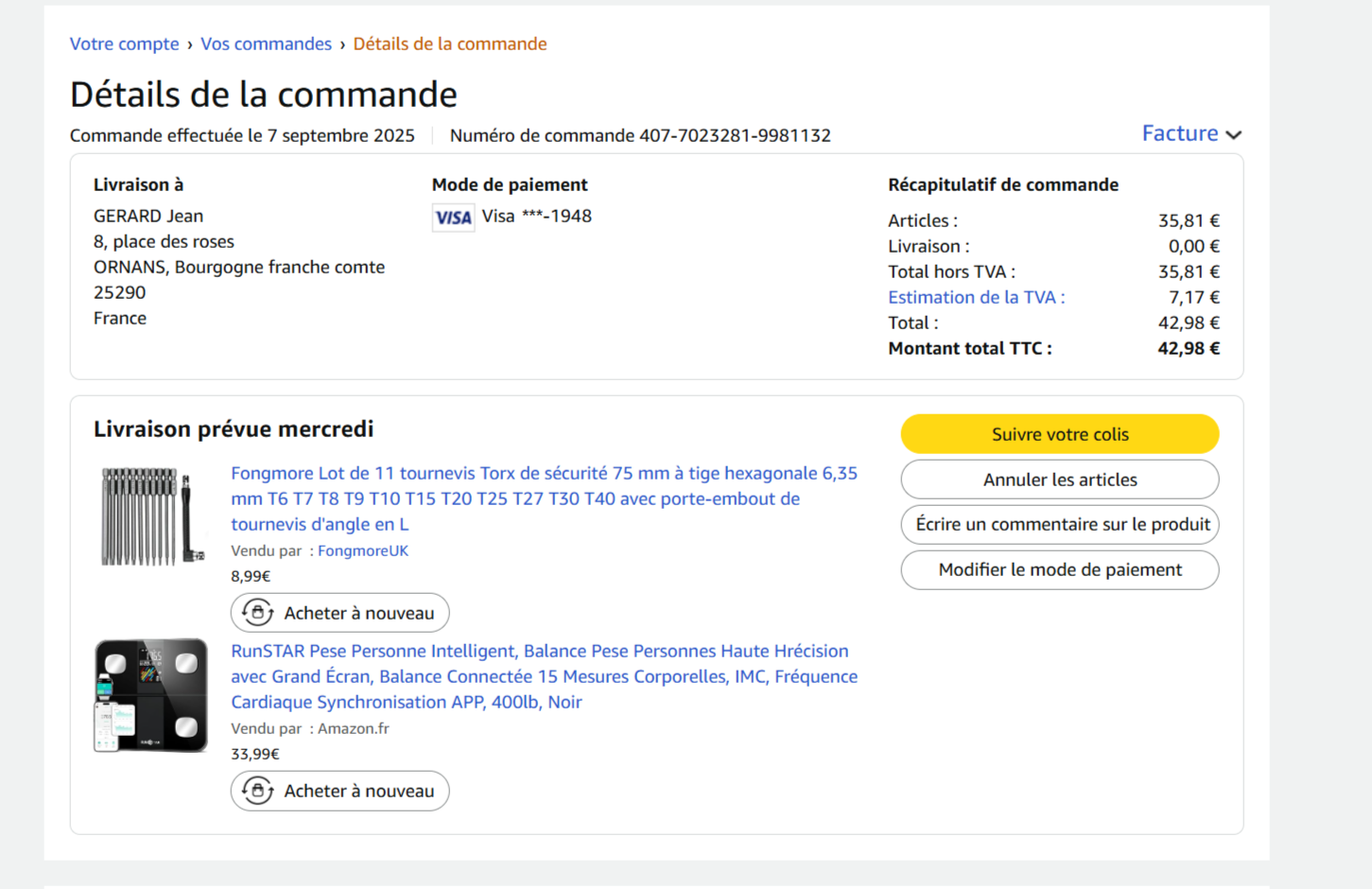Screen dimensions: 1372x889
Task: Click reorder icon for RunSTAR scale
Action: [x=257, y=791]
